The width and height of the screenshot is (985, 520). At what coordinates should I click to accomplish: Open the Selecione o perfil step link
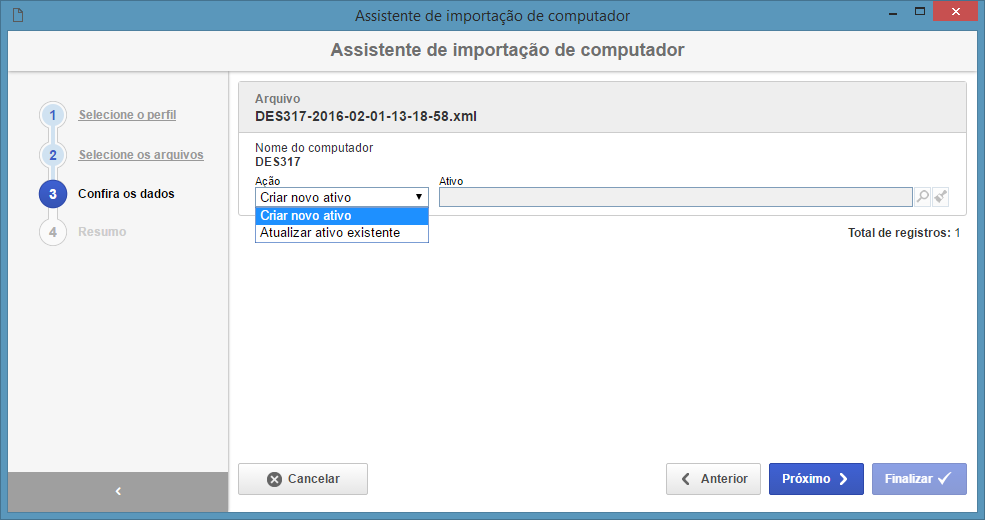pyautogui.click(x=127, y=115)
